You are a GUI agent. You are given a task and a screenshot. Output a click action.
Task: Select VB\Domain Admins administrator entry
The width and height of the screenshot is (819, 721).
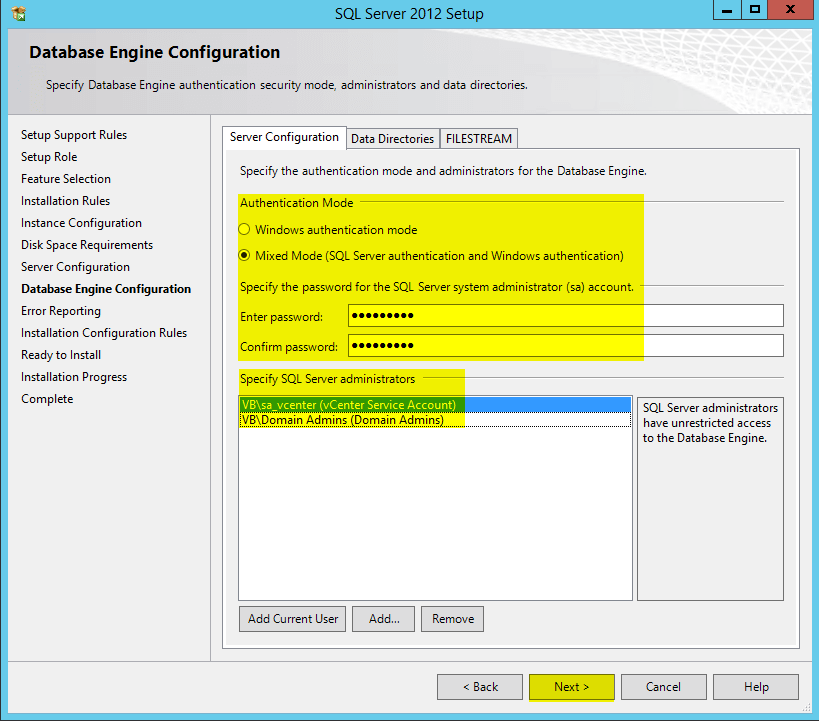pyautogui.click(x=435, y=420)
